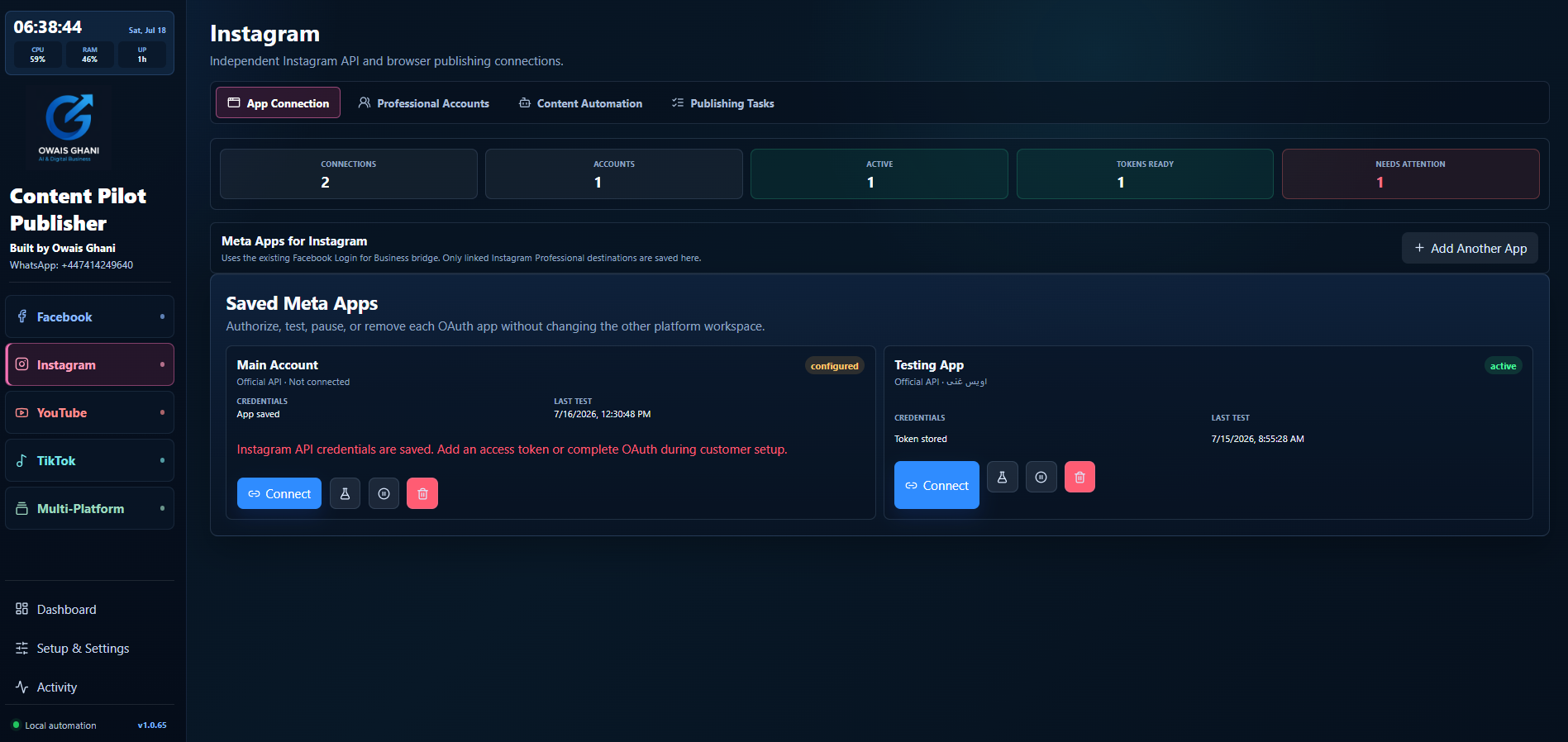Switch to the Professional Accounts tab

point(424,103)
